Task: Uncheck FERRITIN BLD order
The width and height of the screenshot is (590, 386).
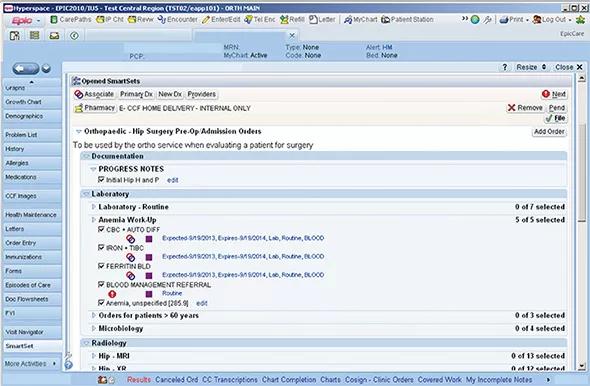Action: tap(101, 266)
